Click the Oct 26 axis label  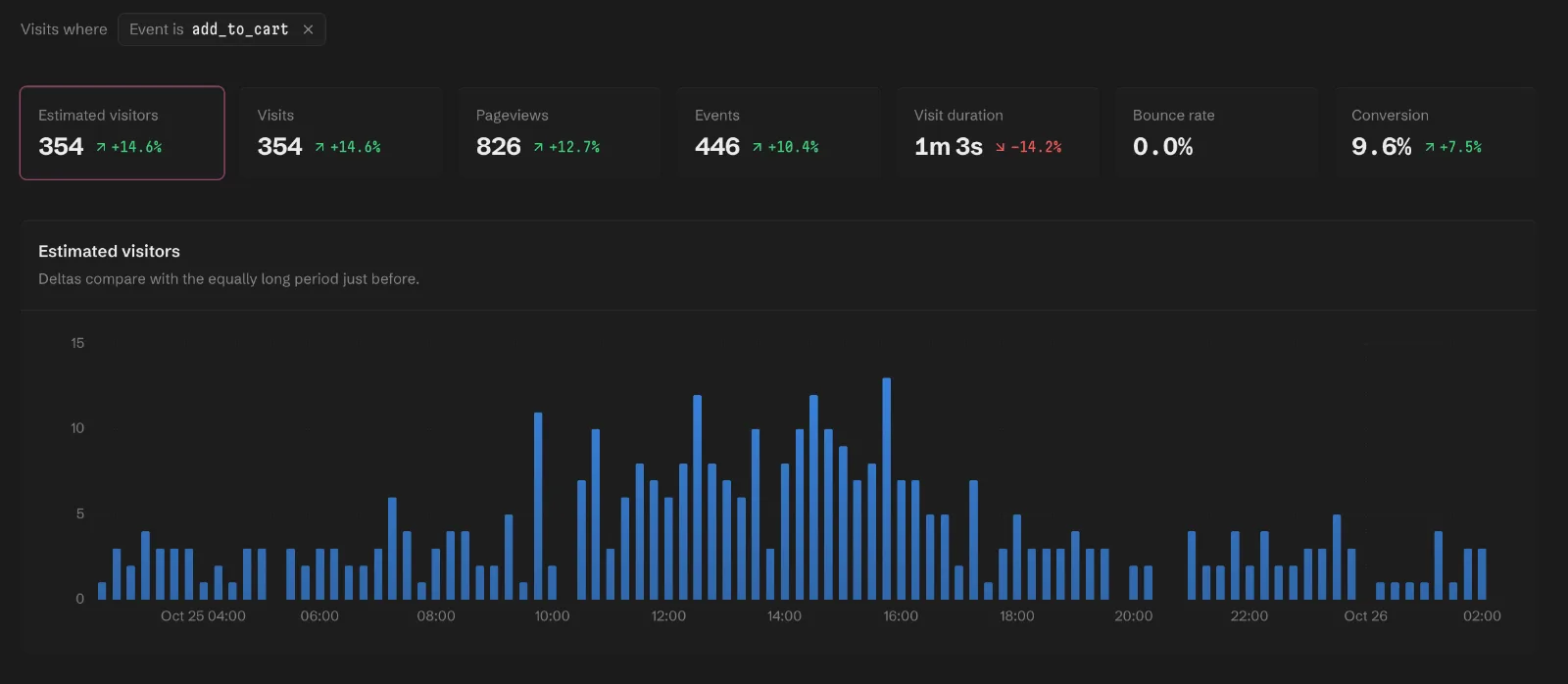(1365, 616)
